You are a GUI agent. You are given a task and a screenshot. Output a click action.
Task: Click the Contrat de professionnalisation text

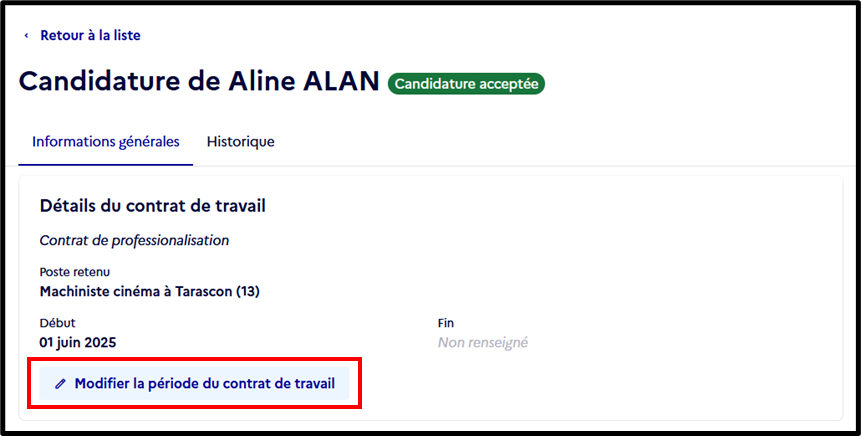tap(134, 241)
